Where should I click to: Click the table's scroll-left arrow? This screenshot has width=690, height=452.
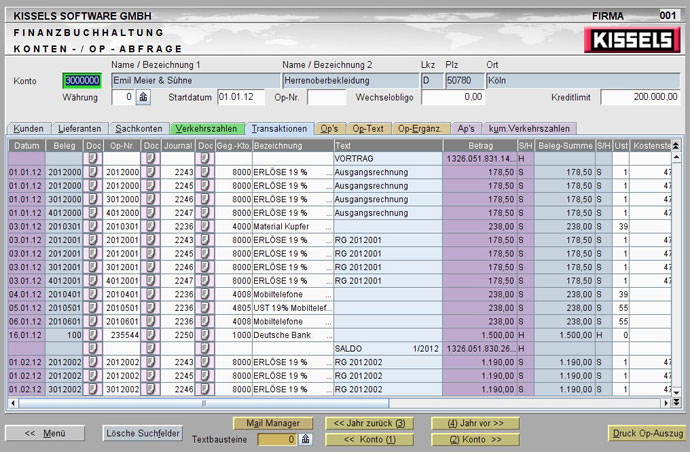click(13, 403)
